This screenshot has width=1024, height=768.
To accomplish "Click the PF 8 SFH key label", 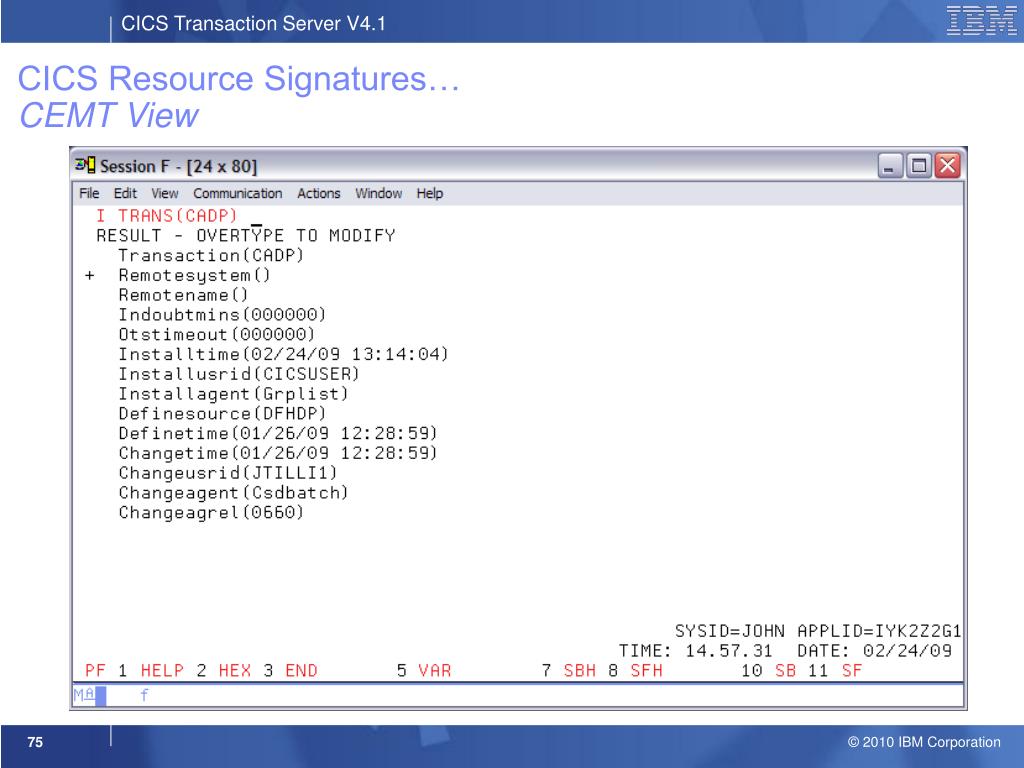I will coord(635,671).
